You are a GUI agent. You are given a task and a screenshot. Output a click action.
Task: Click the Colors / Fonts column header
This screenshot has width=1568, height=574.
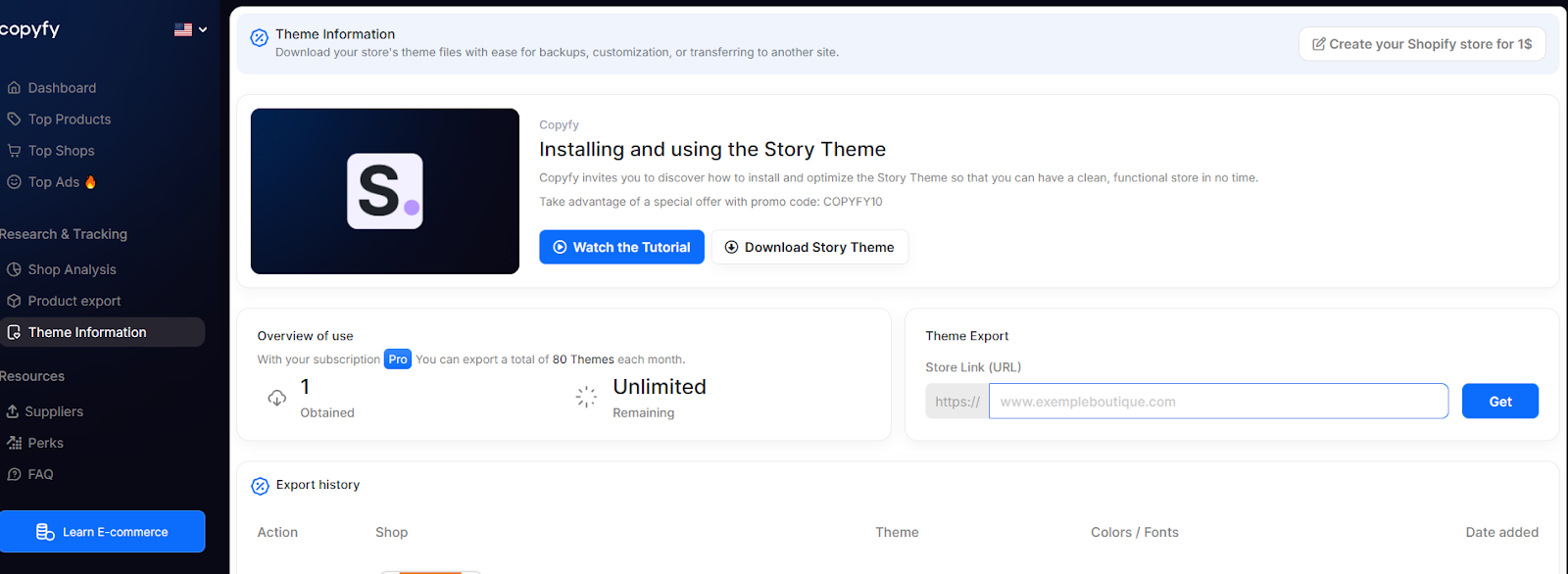click(1135, 532)
